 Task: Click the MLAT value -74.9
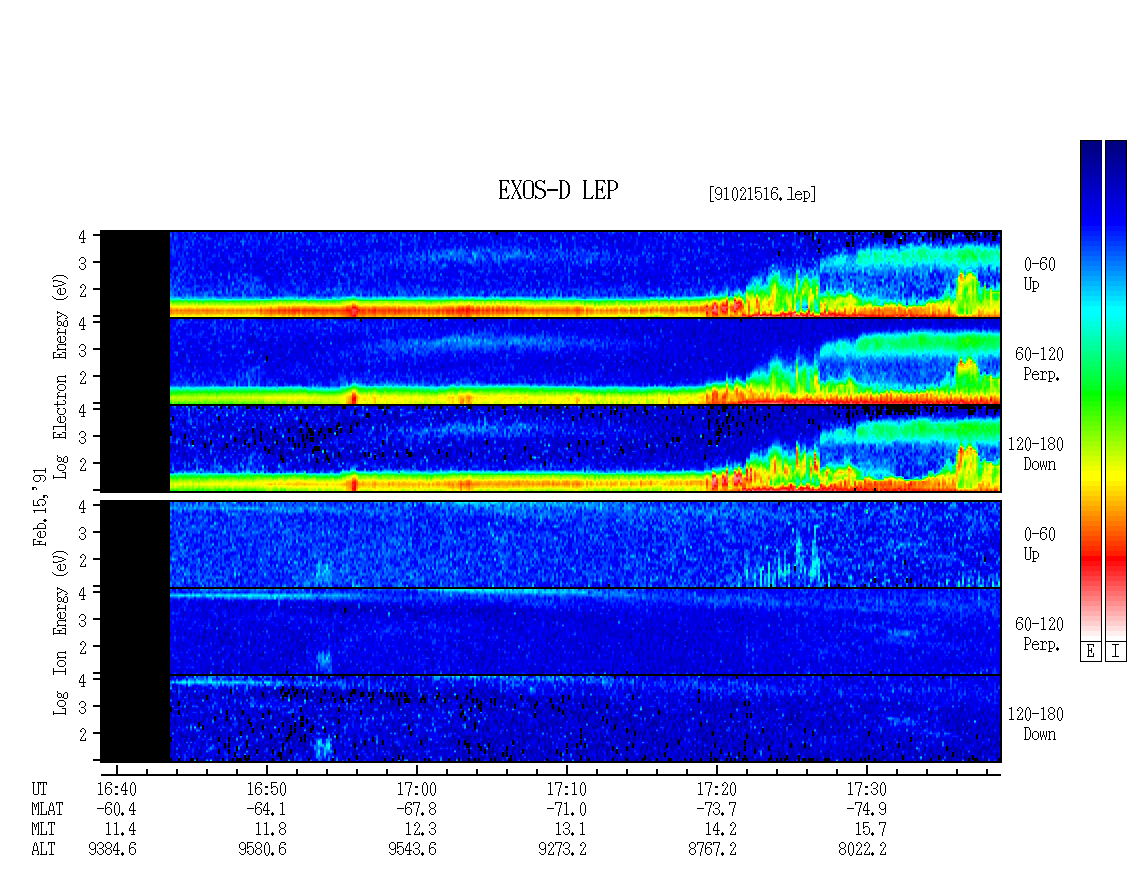(x=866, y=809)
